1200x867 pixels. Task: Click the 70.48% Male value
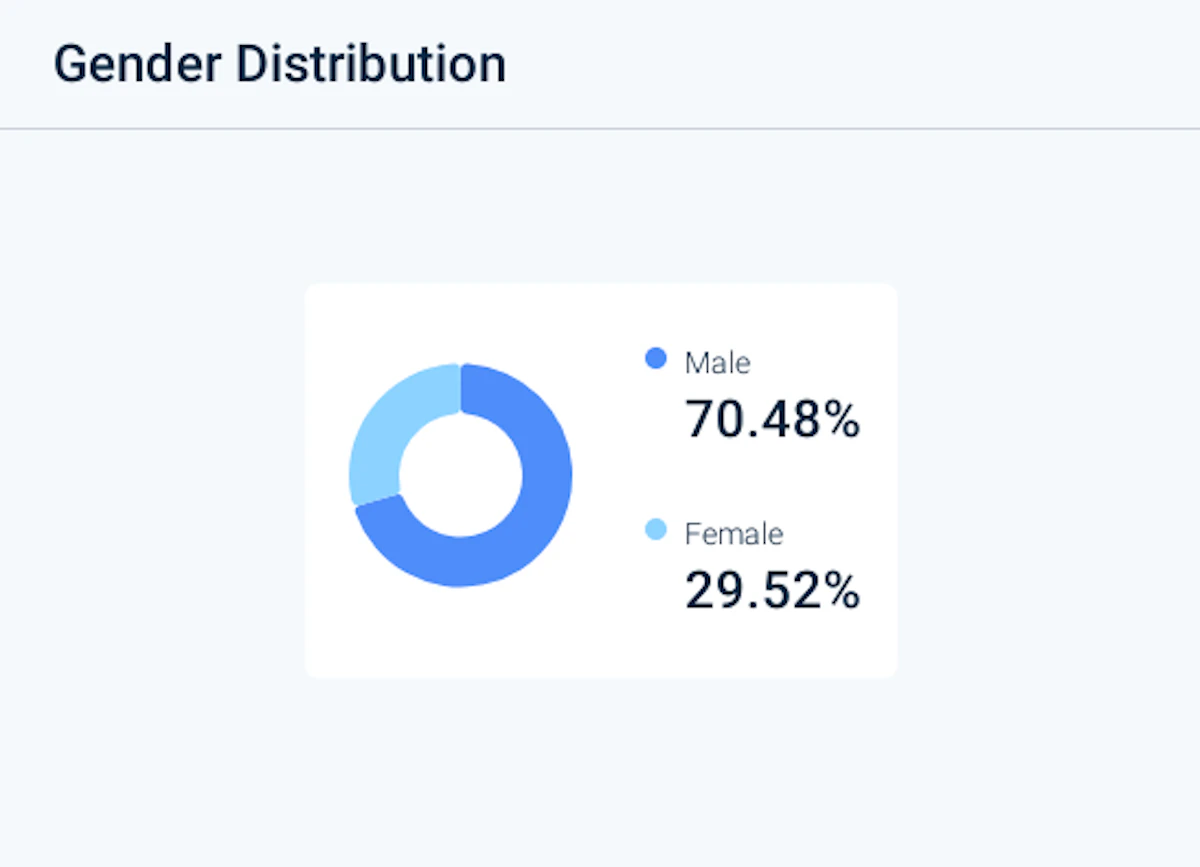tap(772, 420)
